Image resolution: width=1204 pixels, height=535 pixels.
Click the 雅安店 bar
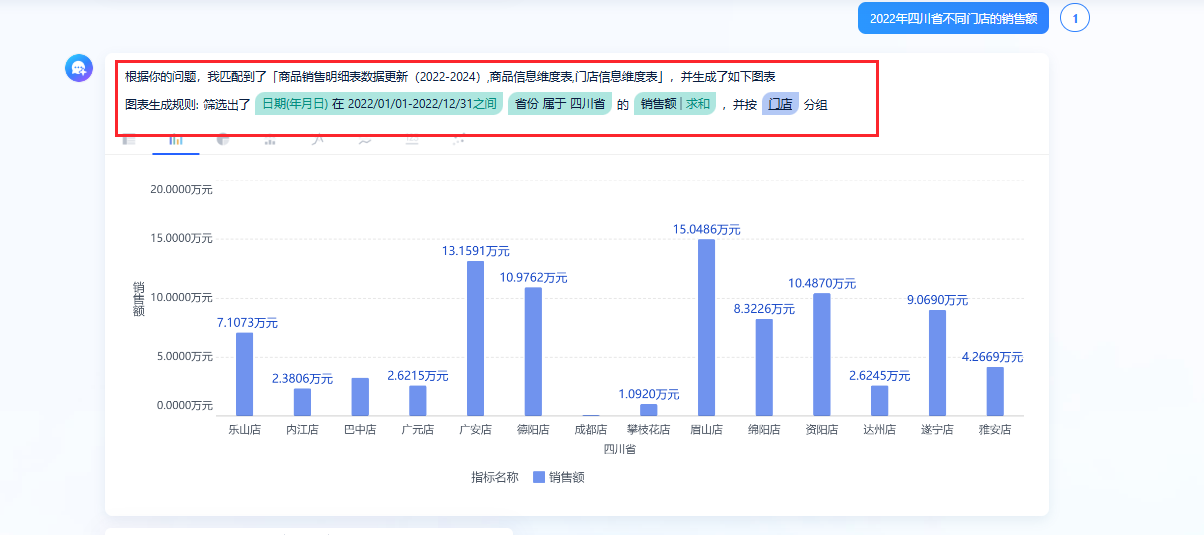[x=995, y=391]
